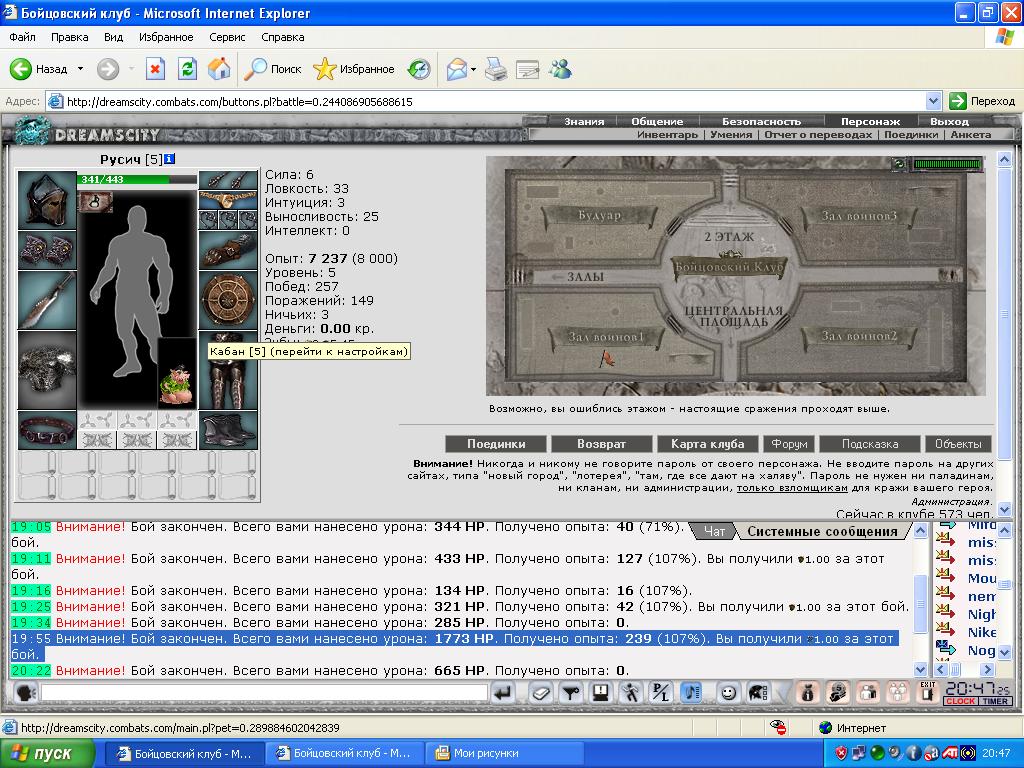Click the helmet equipment slot
This screenshot has width=1024, height=768.
(x=47, y=200)
